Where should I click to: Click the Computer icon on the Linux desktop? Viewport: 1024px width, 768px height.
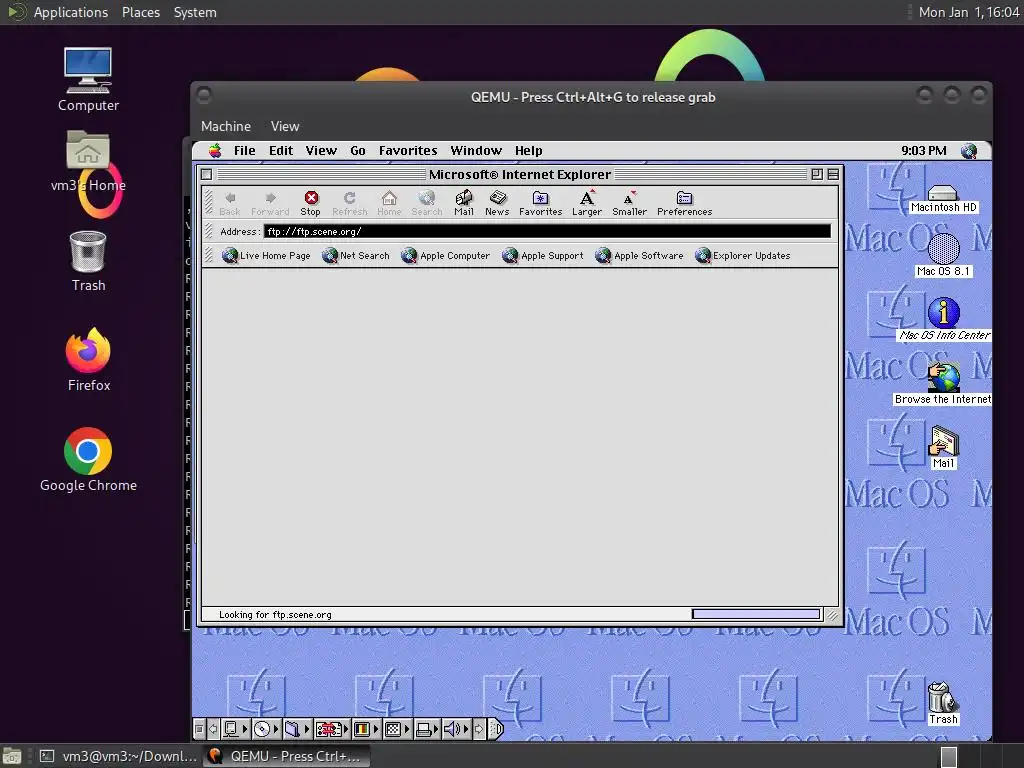click(88, 80)
